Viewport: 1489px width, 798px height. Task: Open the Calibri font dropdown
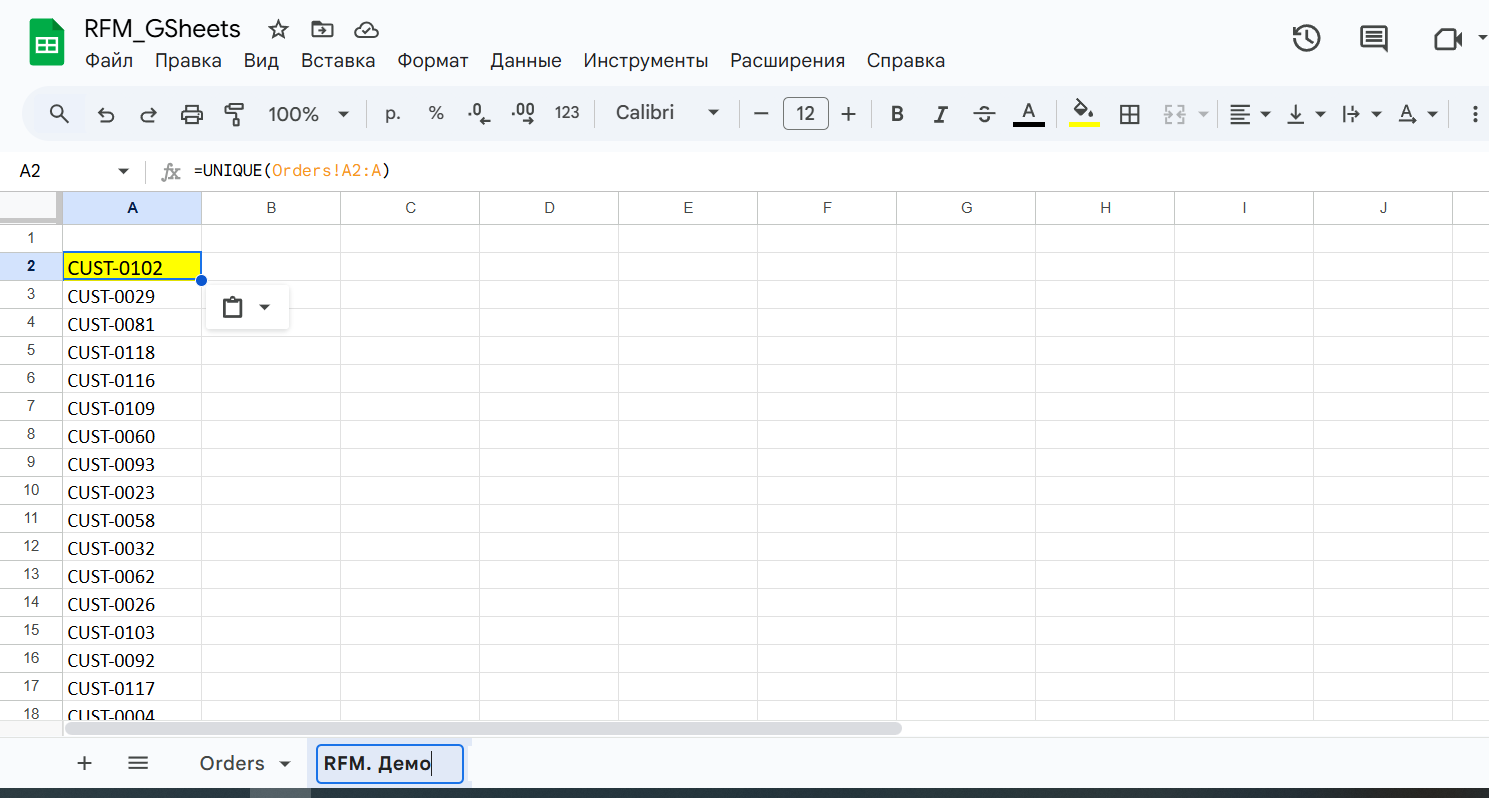point(667,113)
